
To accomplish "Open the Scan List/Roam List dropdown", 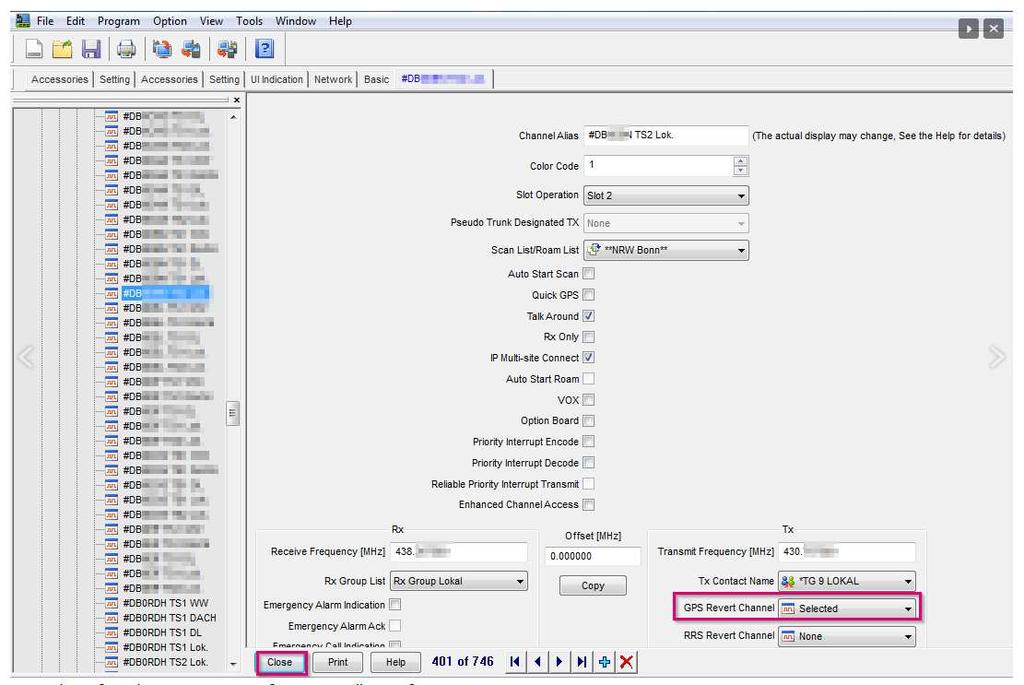I will click(666, 250).
